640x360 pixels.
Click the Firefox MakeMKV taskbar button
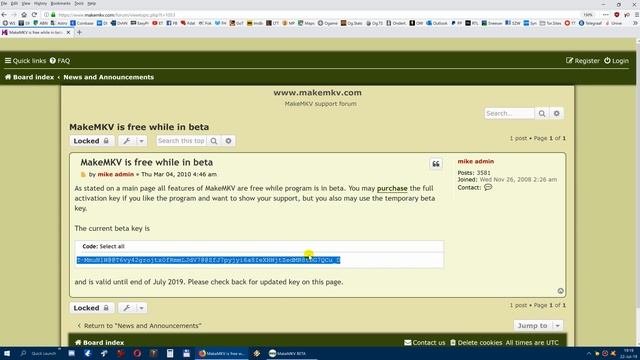(222, 353)
